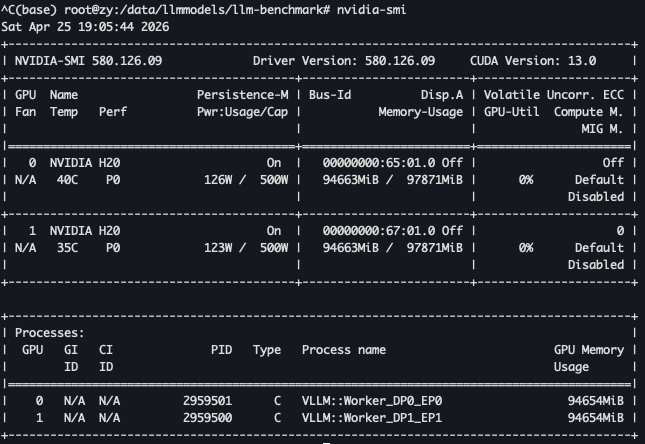Image resolution: width=645 pixels, height=444 pixels.
Task: Click GPU 0 total memory '97871MiB'
Action: pyautogui.click(x=435, y=180)
